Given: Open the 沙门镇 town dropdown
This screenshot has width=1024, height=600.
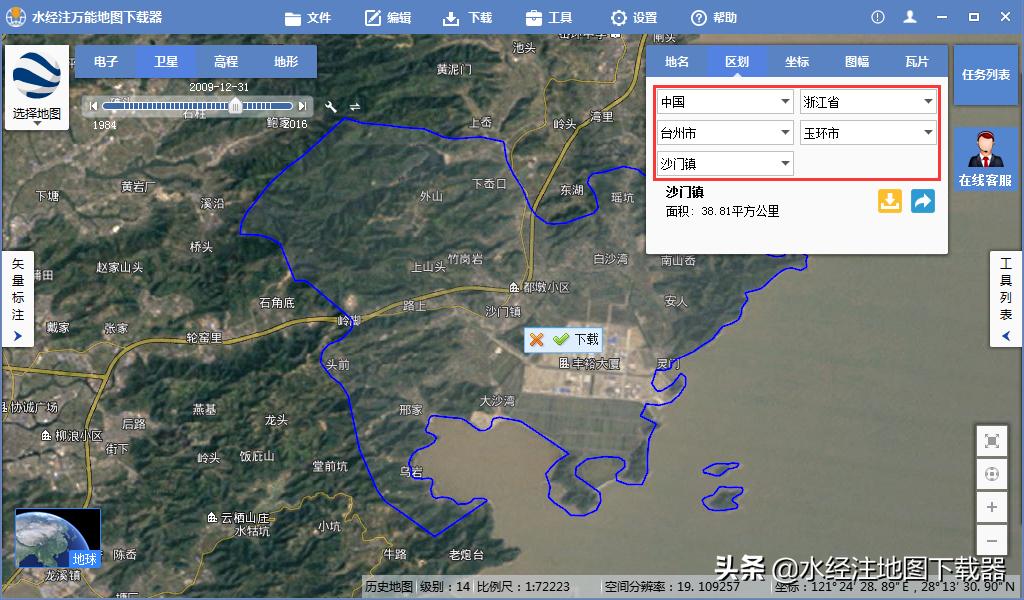Looking at the screenshot, I should tap(724, 163).
